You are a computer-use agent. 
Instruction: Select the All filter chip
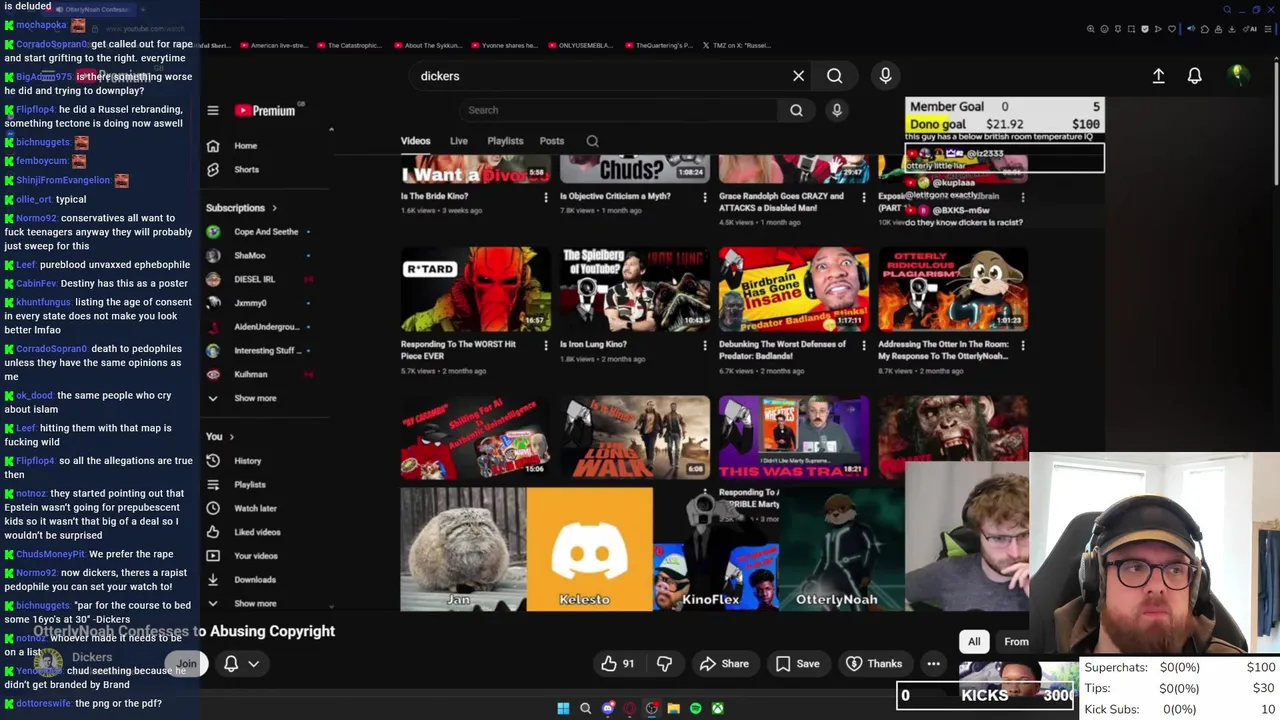point(974,642)
